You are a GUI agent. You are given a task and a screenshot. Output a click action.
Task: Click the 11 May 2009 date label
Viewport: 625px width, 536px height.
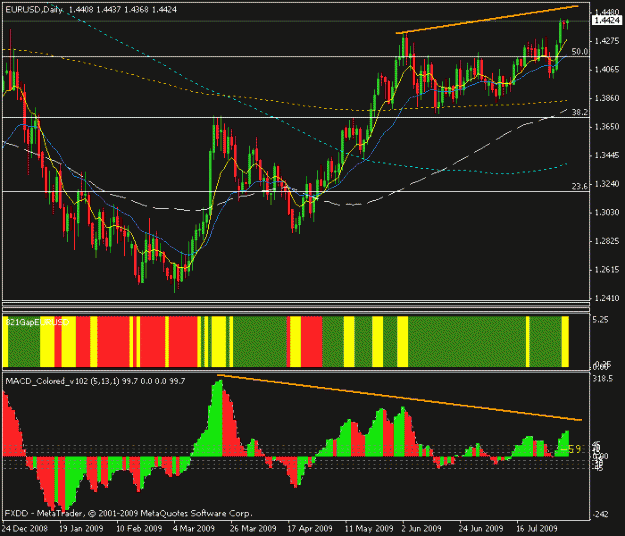369,529
